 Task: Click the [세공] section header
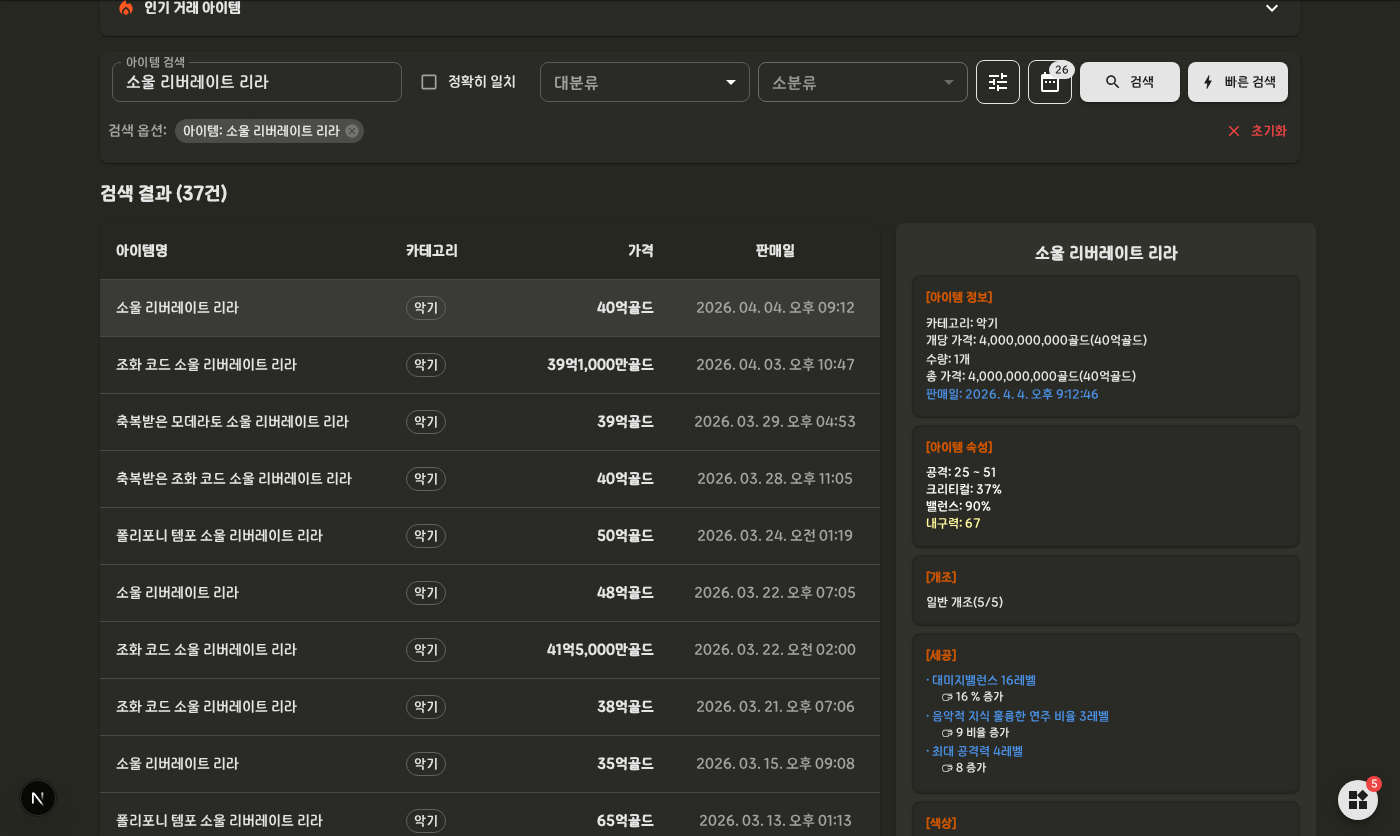(x=941, y=655)
